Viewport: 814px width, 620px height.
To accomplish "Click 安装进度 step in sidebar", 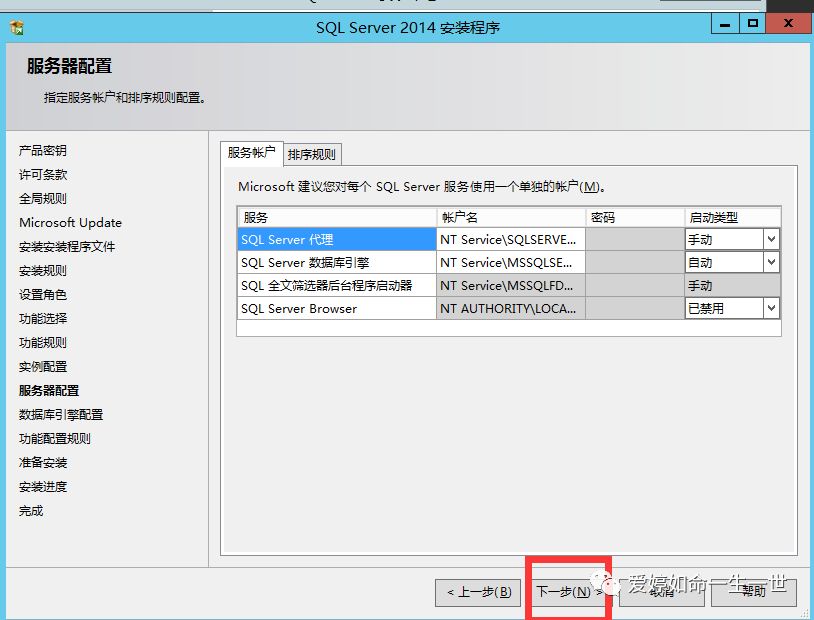I will coord(43,487).
